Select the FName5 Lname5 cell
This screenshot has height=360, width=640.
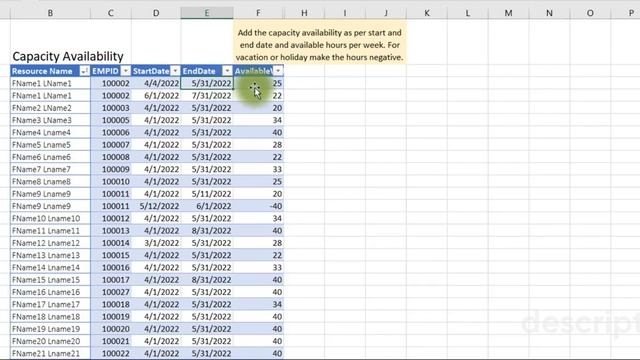click(x=50, y=144)
